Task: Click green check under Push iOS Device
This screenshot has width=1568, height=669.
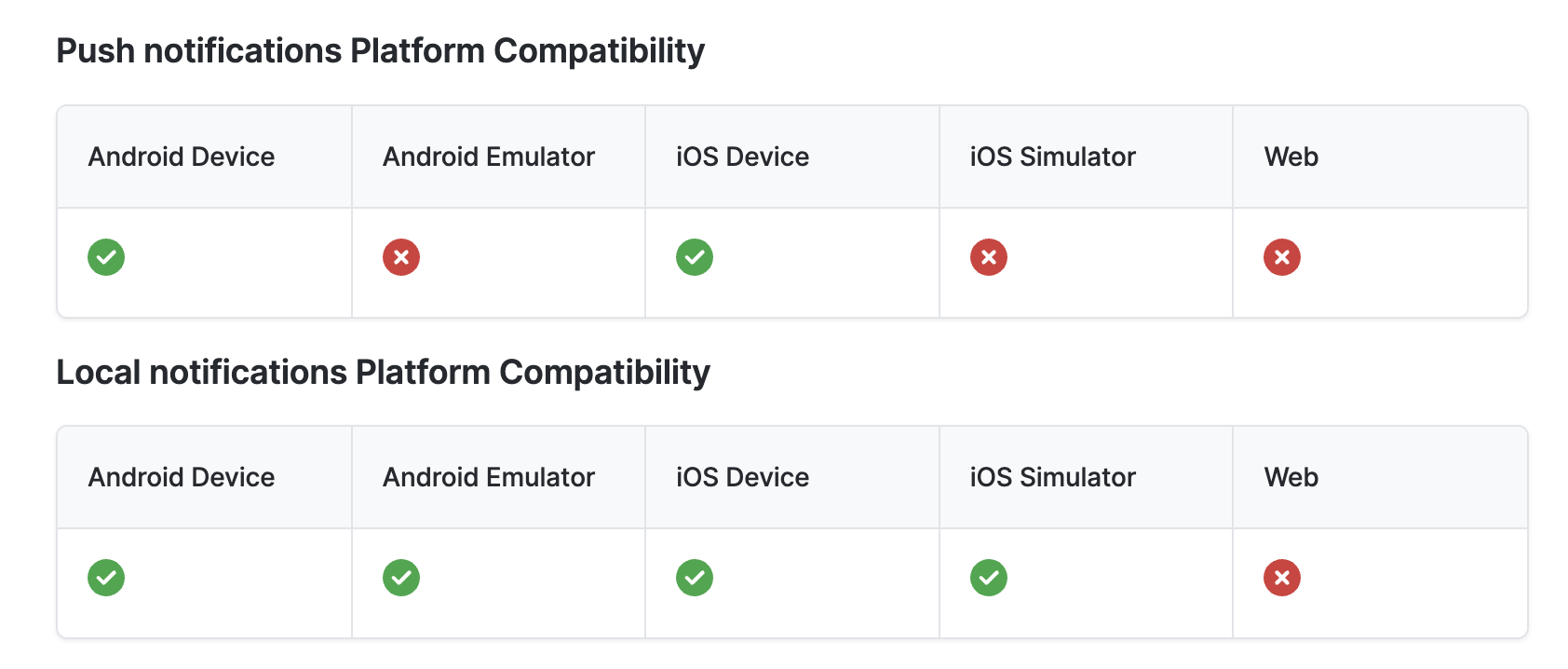Action: (x=695, y=257)
